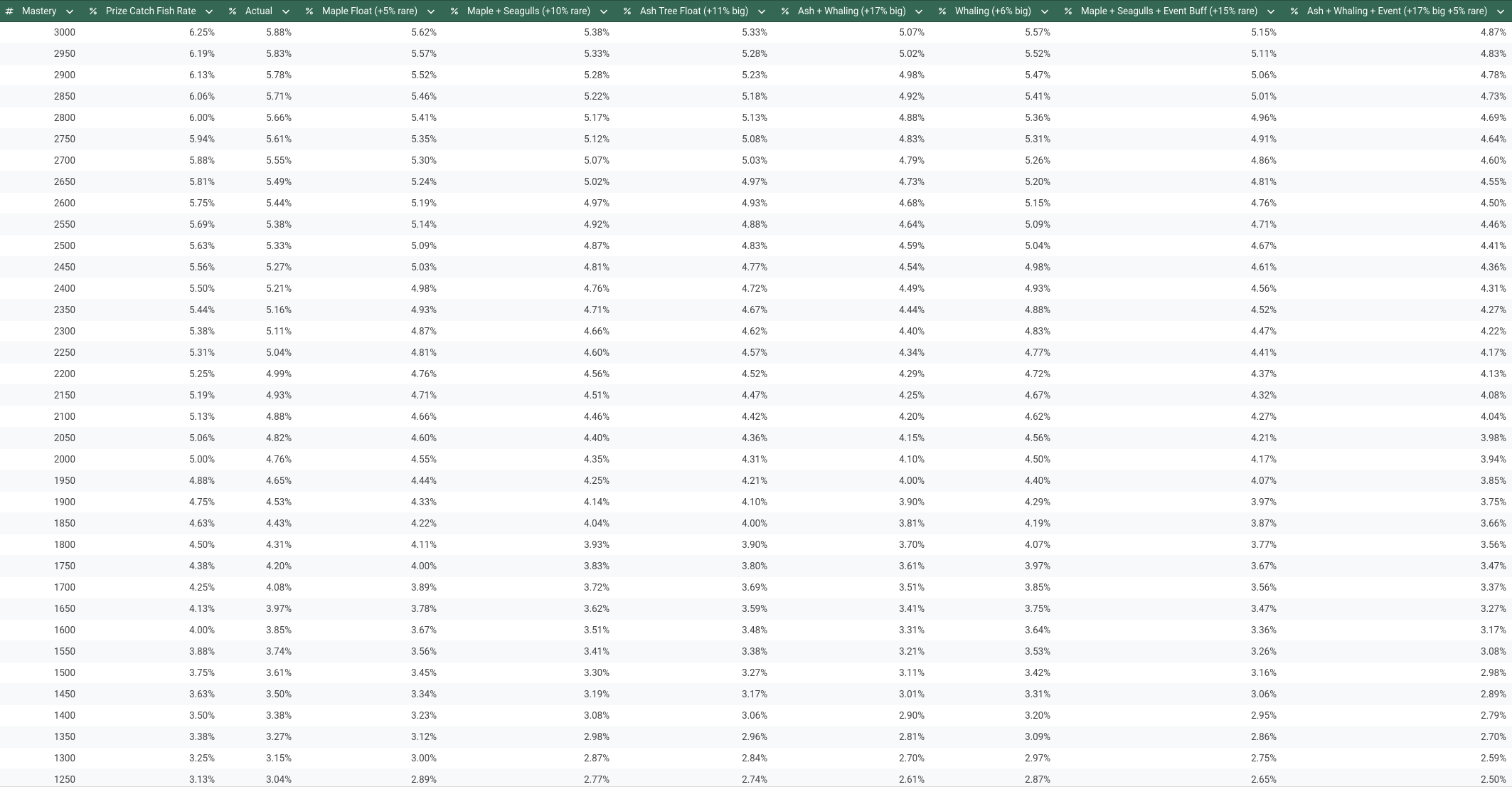Open the Mastery column dropdown arrow
Screen dimensions: 1512x787
70,11
